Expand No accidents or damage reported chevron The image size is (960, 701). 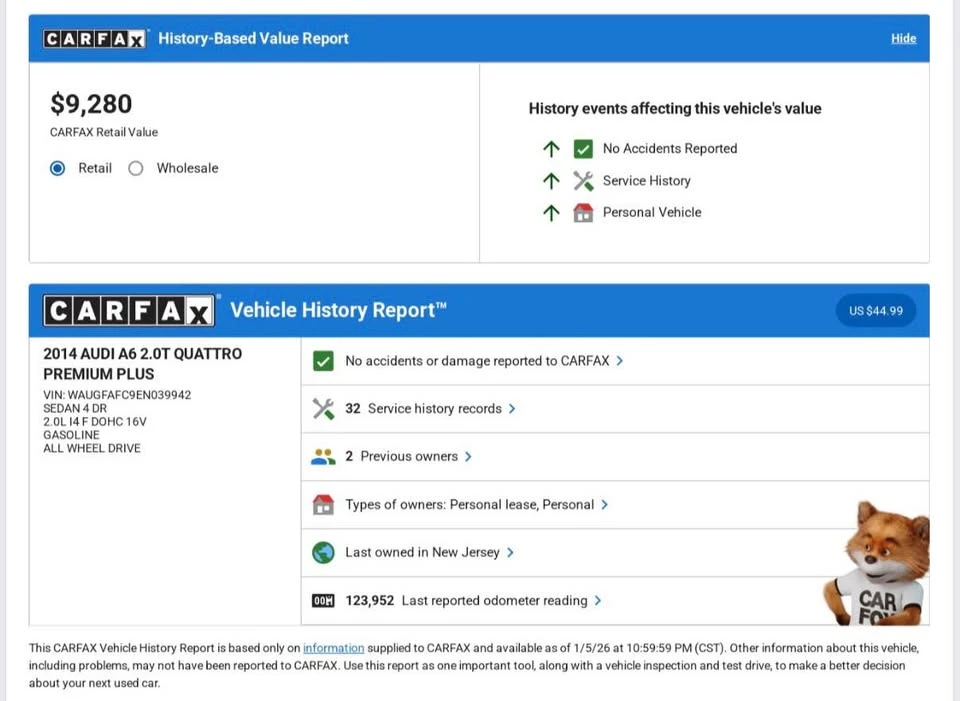coord(620,361)
